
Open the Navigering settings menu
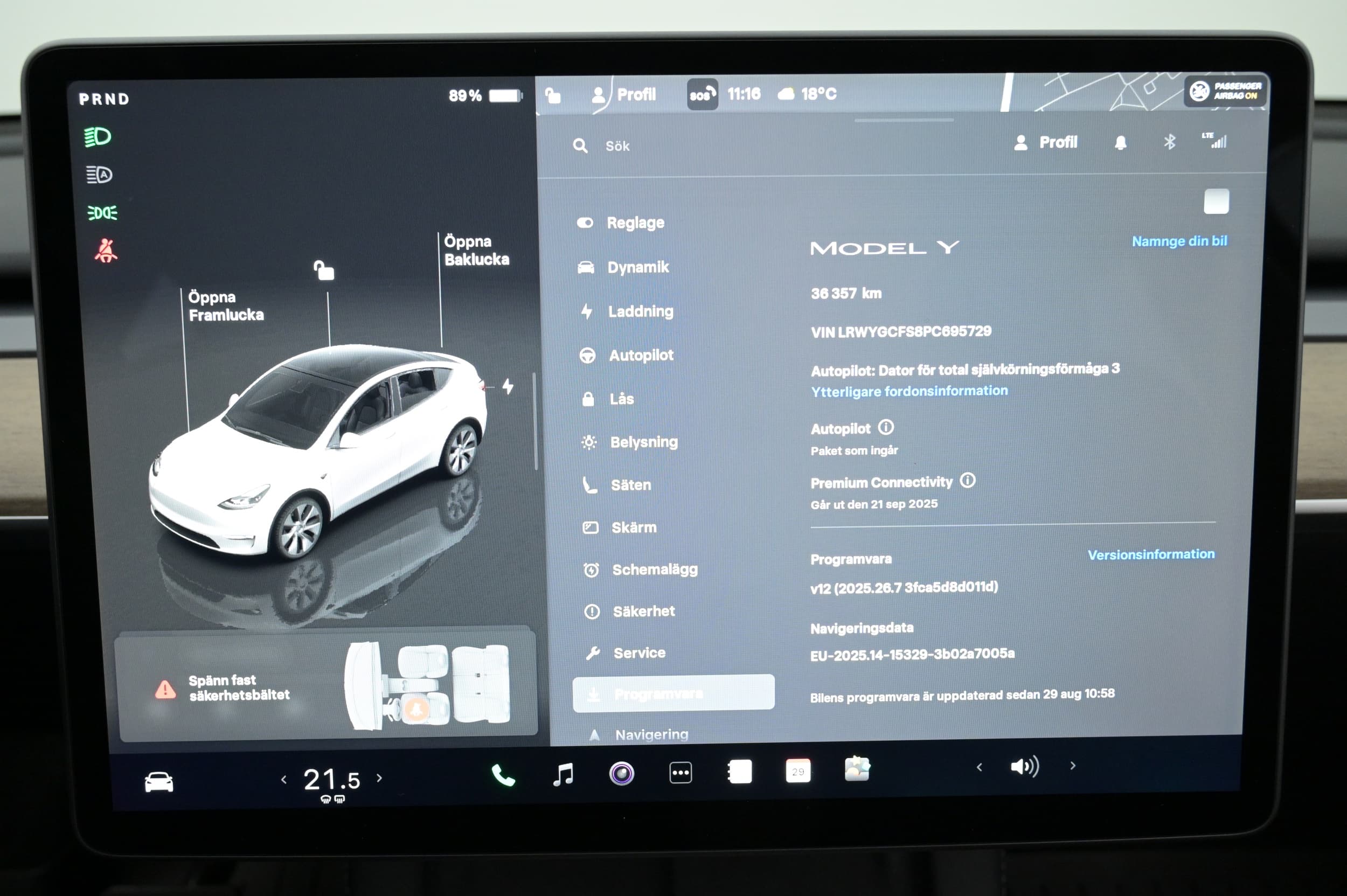coord(638,734)
